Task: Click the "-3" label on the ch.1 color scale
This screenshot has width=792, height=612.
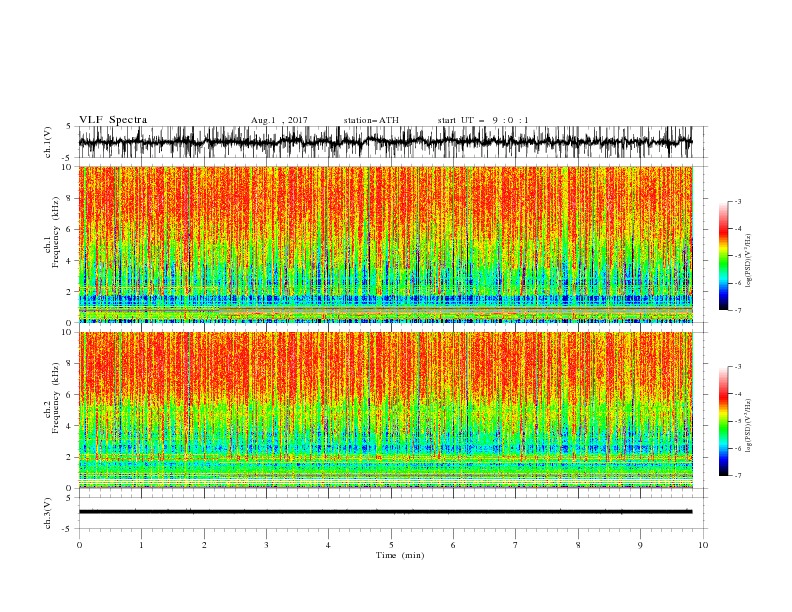Action: click(x=738, y=201)
